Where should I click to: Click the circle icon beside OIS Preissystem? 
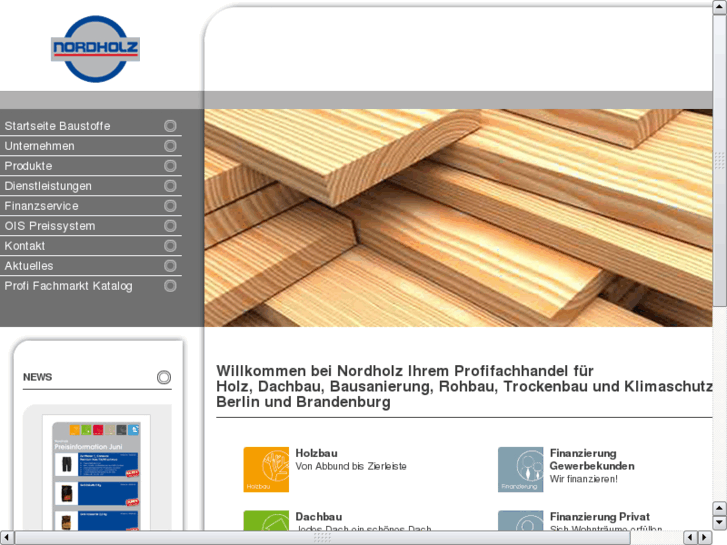(170, 225)
